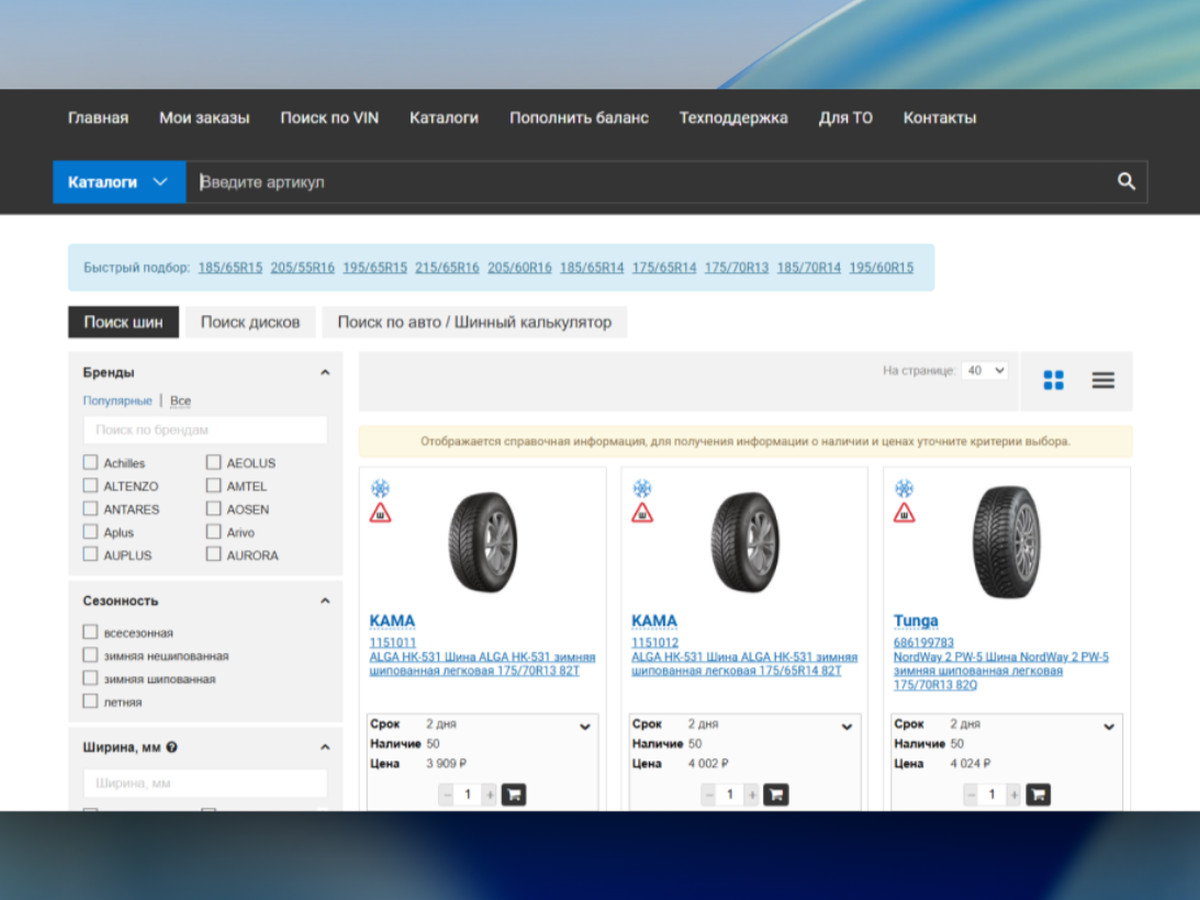Enable the AMTEL brand checkbox
The width and height of the screenshot is (1200, 900).
point(213,486)
